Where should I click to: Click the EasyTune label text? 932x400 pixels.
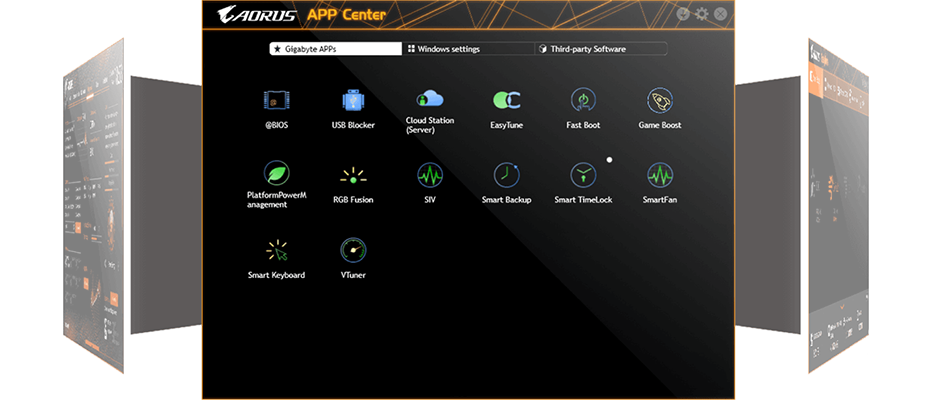(x=506, y=125)
